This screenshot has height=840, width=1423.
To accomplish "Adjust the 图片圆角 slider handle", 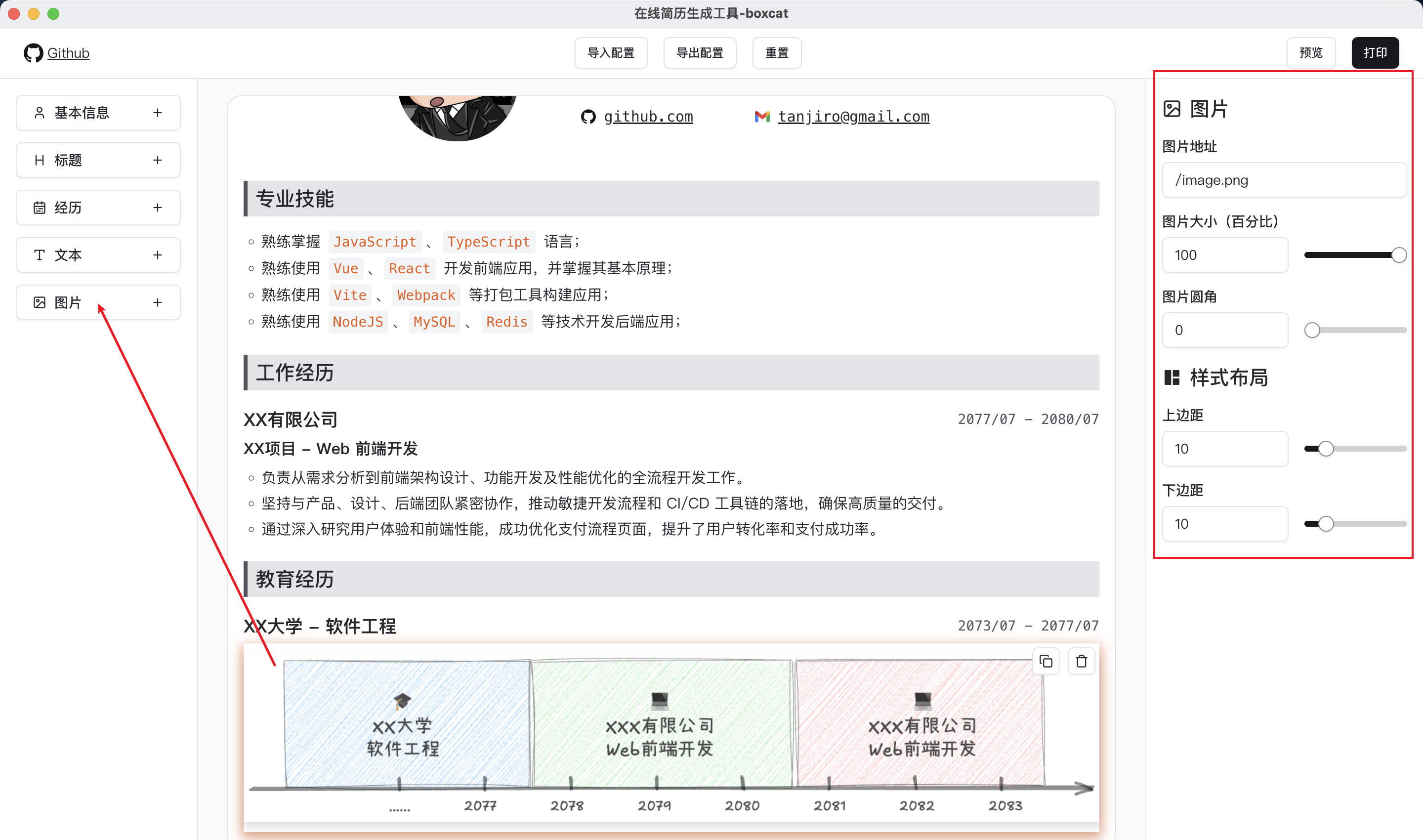I will 1312,330.
